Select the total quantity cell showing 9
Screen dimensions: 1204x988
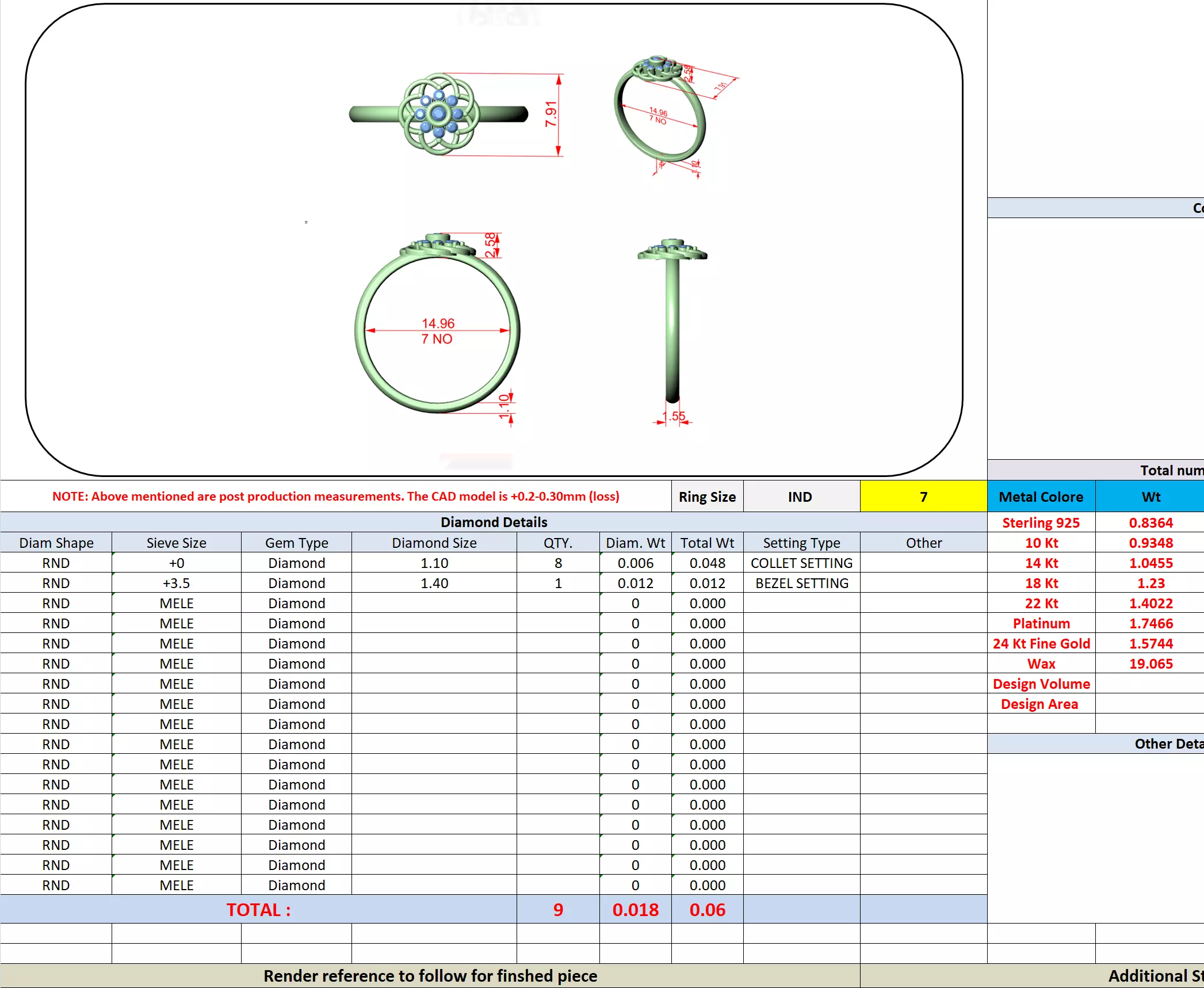pyautogui.click(x=557, y=909)
